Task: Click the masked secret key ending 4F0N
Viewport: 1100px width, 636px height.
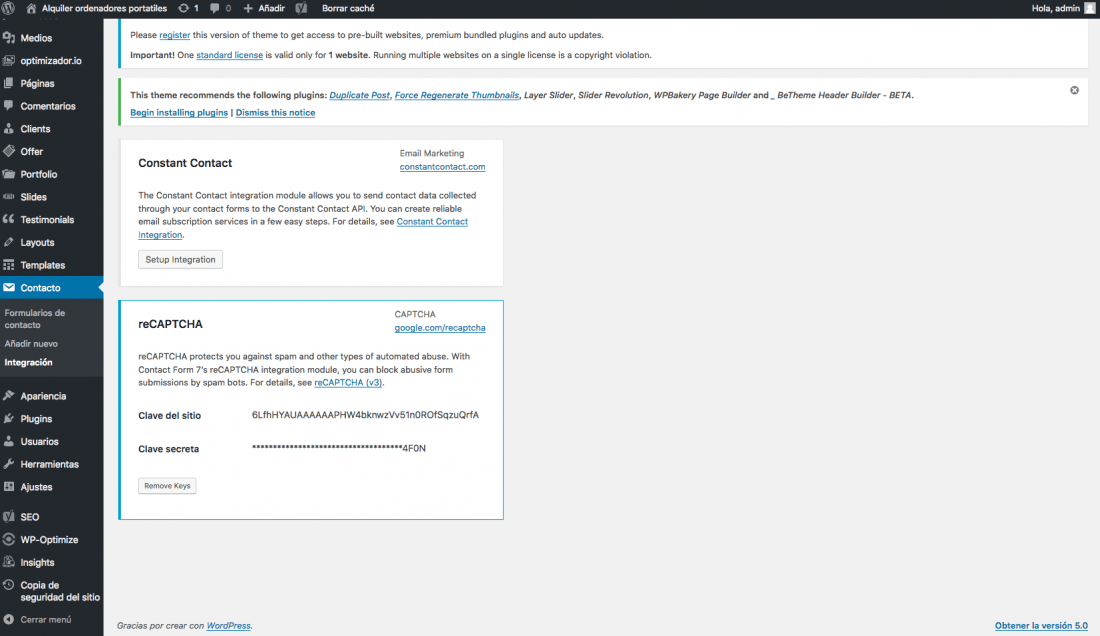Action: pos(339,448)
